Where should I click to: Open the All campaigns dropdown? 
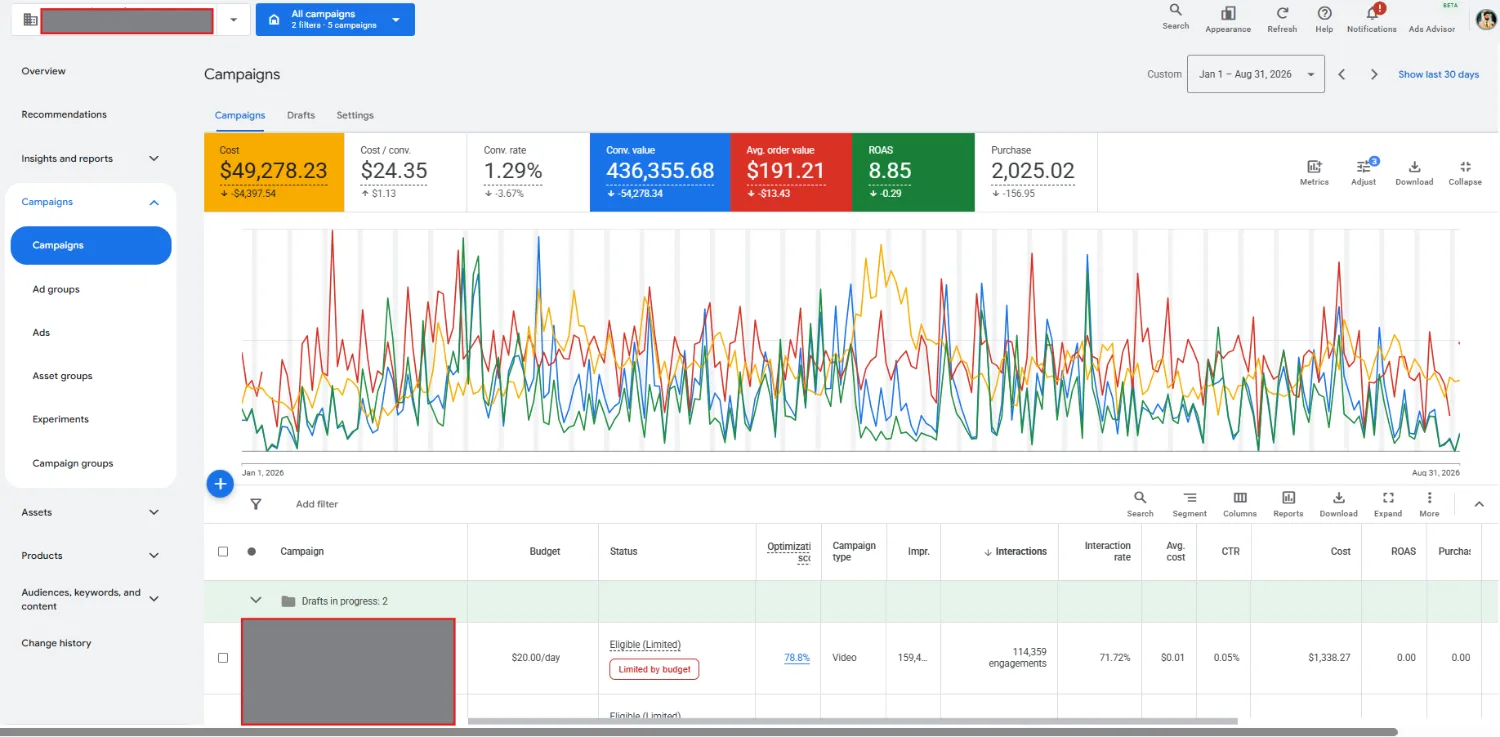pos(335,19)
